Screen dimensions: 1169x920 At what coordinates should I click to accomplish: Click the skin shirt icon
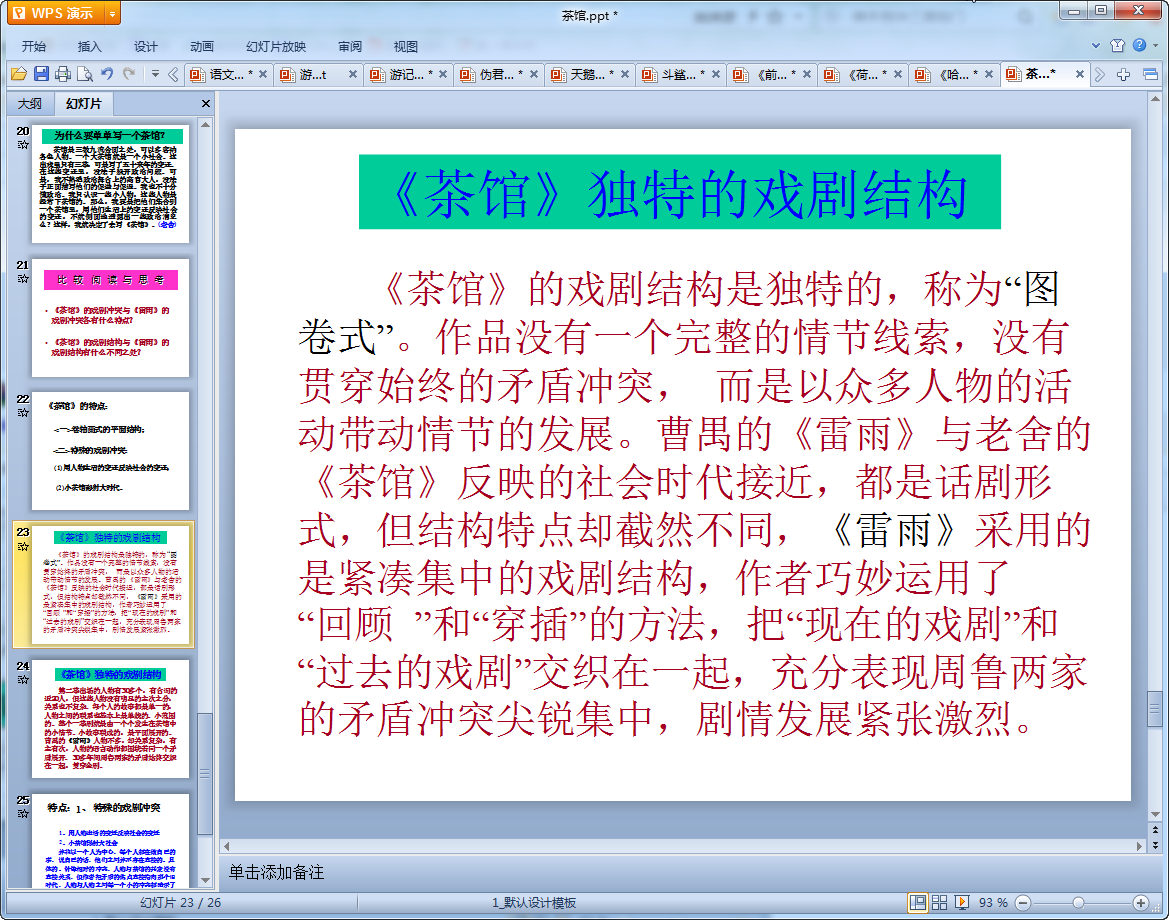click(x=1117, y=45)
